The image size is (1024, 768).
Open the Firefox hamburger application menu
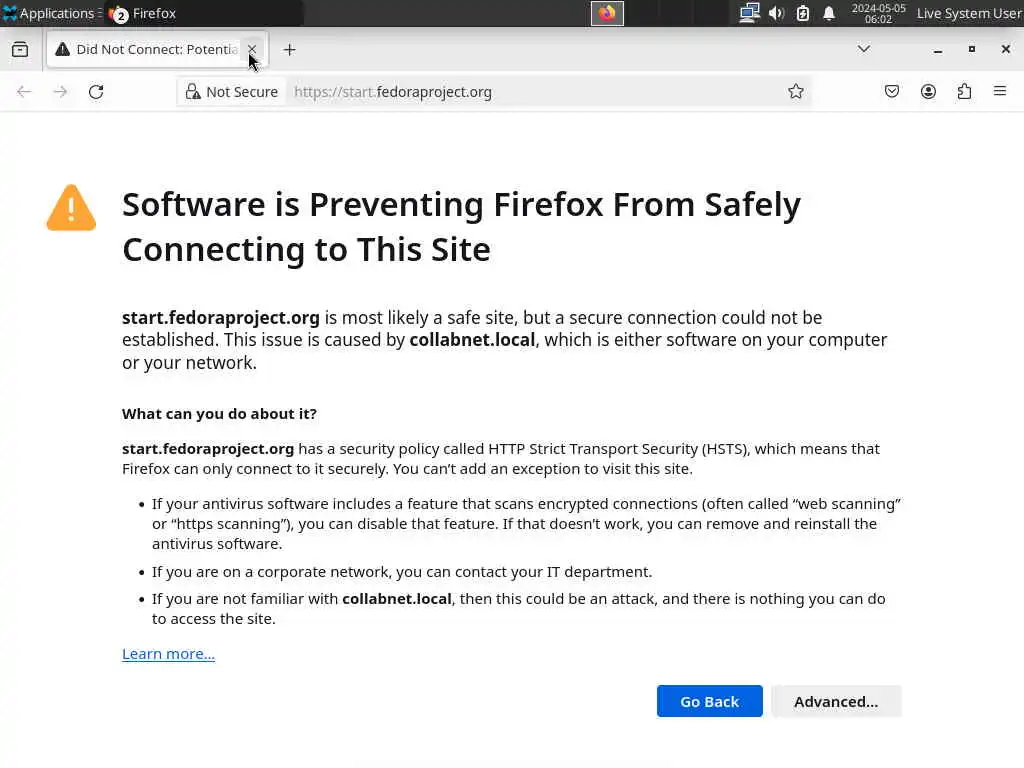pos(1000,92)
